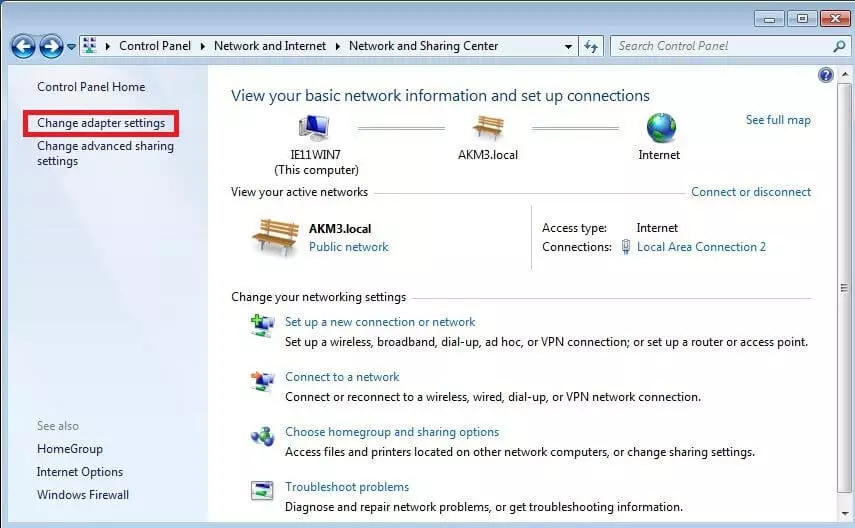Open Local Area Connection 2 link

click(701, 247)
